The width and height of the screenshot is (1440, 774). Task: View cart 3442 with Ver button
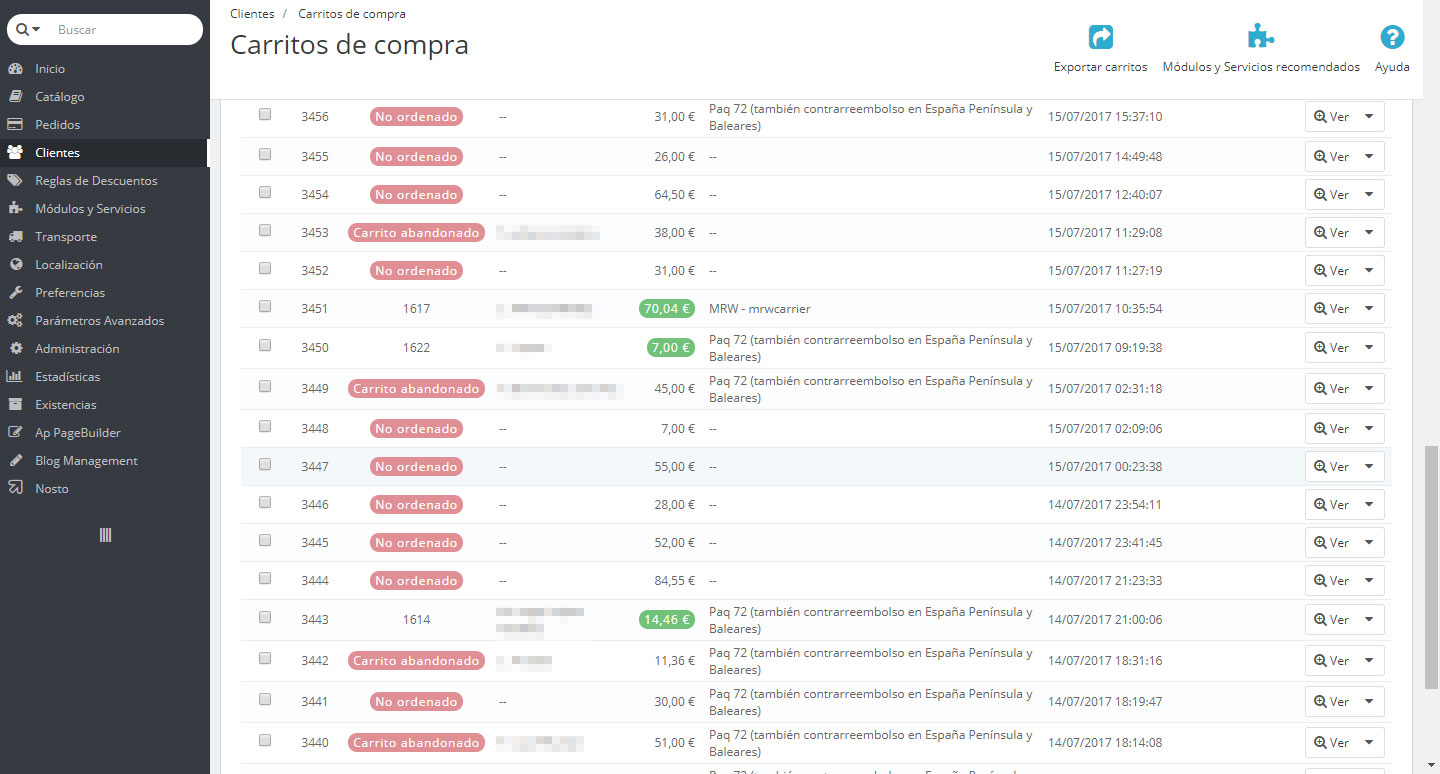(1330, 661)
